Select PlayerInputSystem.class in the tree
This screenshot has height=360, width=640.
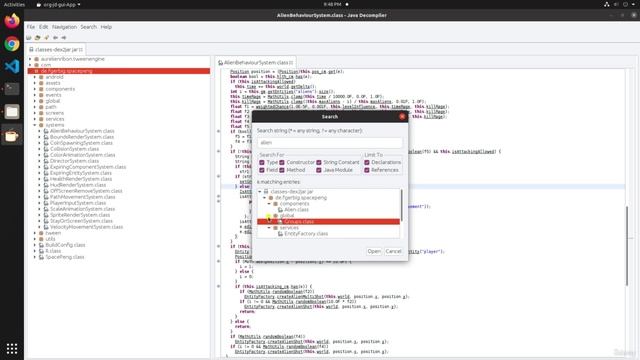click(x=78, y=203)
